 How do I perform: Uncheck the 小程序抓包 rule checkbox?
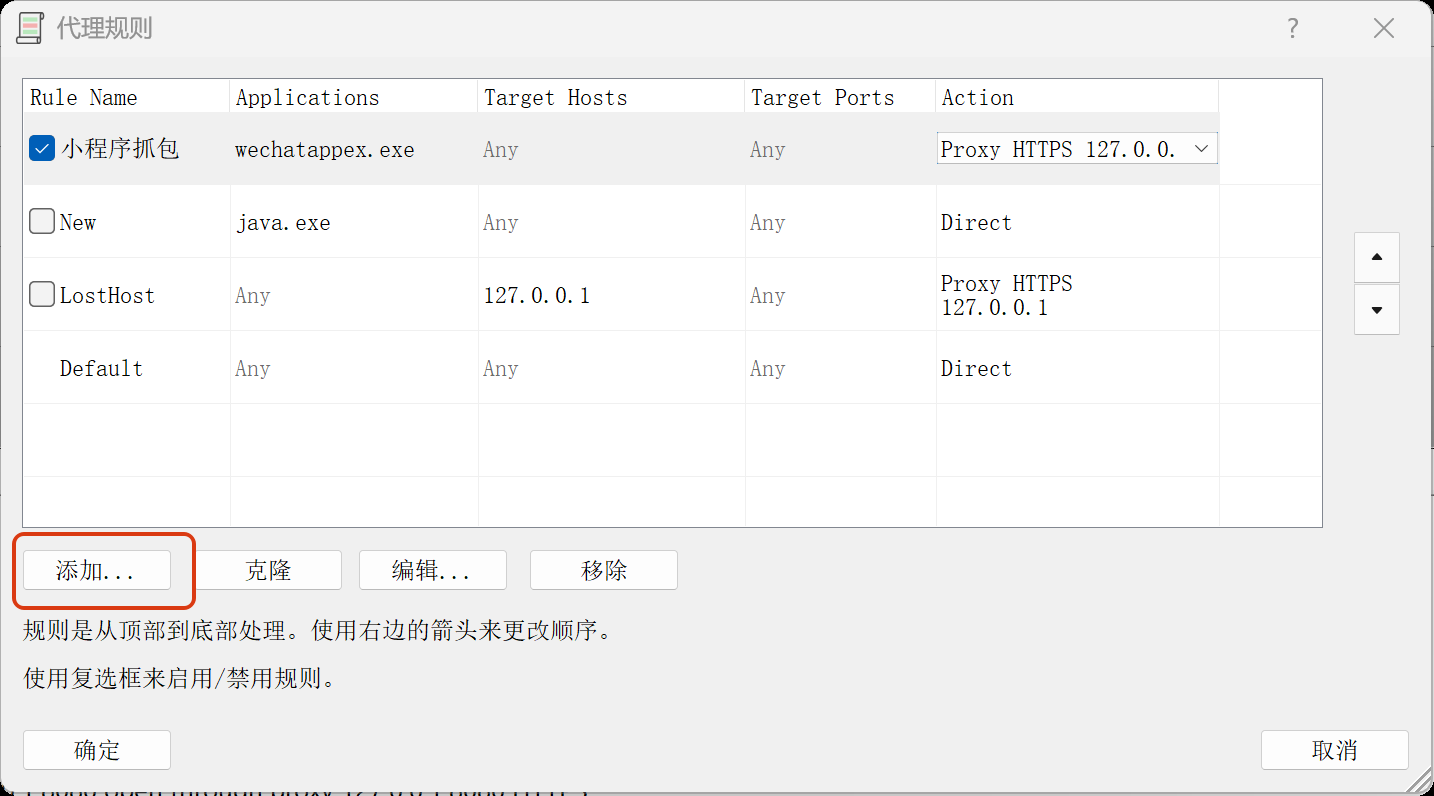pos(42,149)
